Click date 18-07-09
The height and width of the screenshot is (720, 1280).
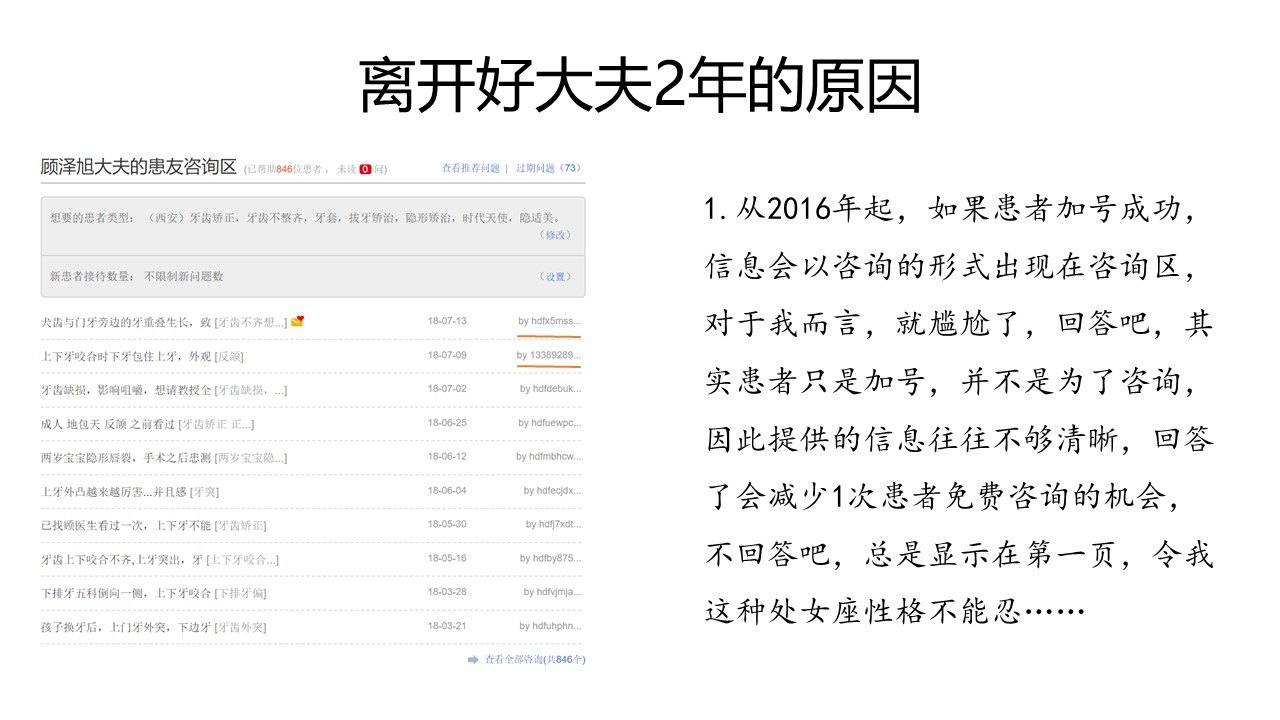click(x=446, y=355)
